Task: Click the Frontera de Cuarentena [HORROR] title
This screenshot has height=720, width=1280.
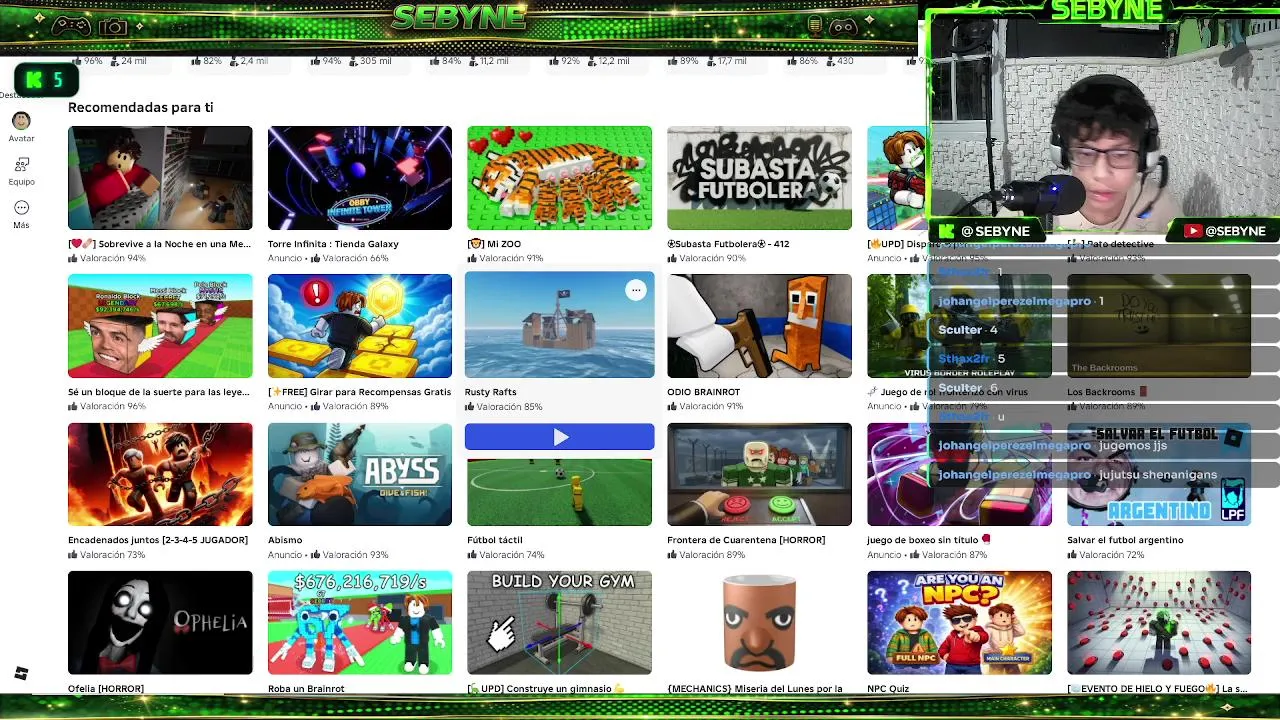Action: pos(746,540)
